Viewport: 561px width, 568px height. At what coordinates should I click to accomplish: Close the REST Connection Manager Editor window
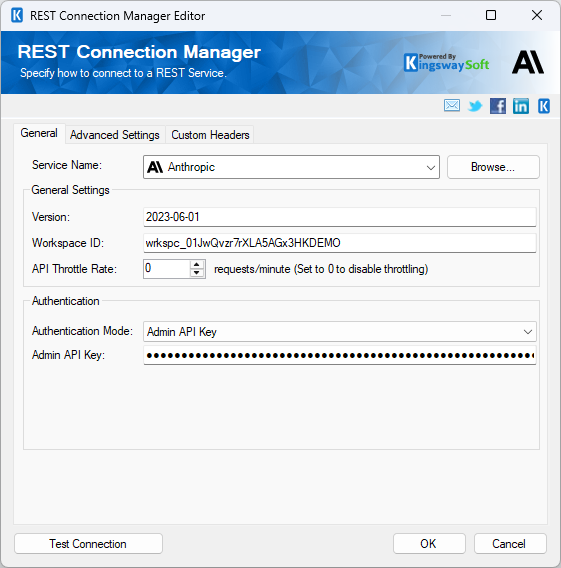pos(537,15)
